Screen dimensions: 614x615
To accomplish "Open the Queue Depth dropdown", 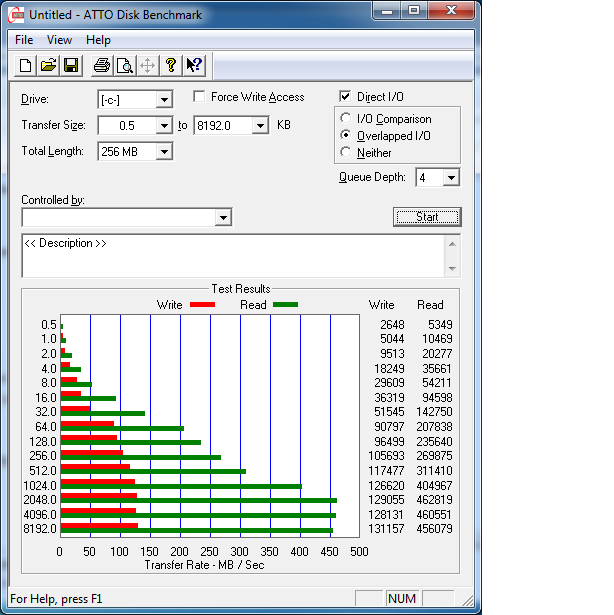I will click(451, 178).
